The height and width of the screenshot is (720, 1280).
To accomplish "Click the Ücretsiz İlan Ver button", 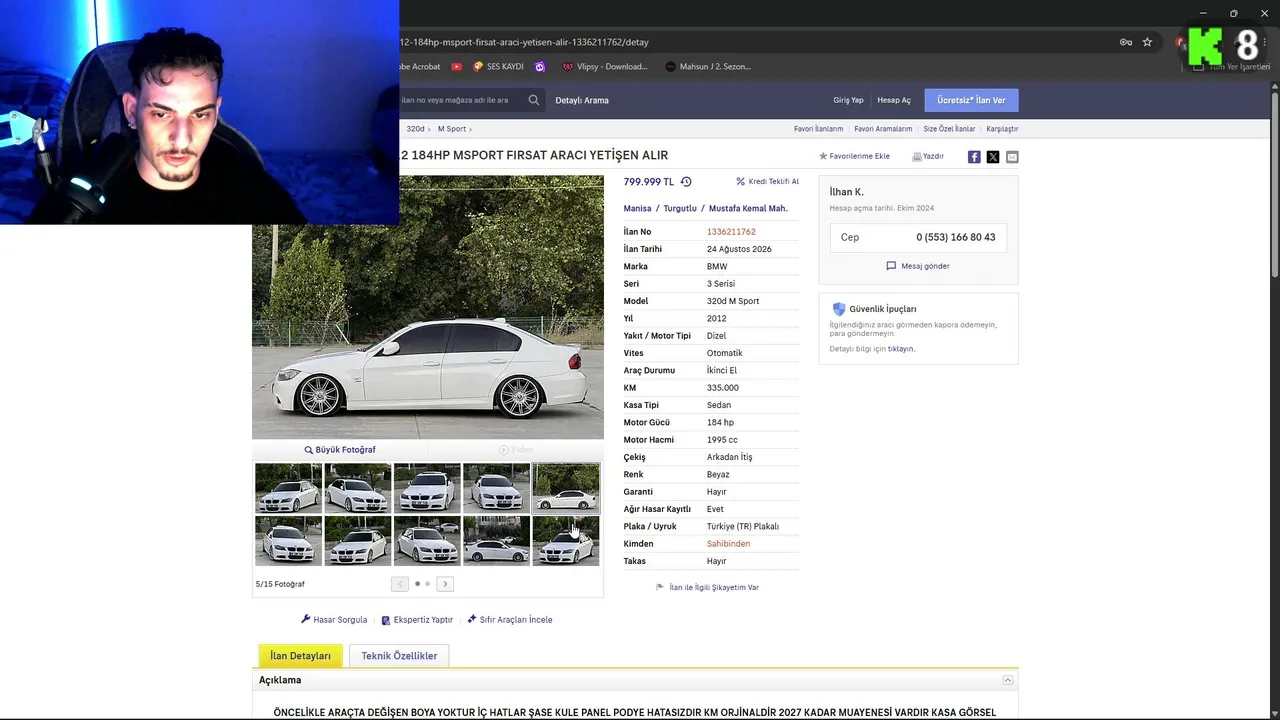I will [971, 100].
